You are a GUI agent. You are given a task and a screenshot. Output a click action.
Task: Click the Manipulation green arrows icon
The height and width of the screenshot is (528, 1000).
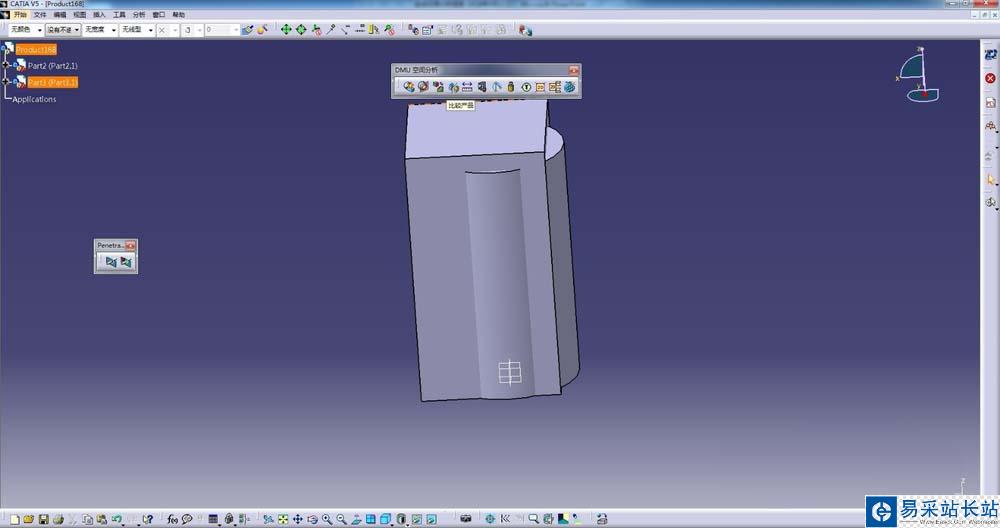pos(286,29)
